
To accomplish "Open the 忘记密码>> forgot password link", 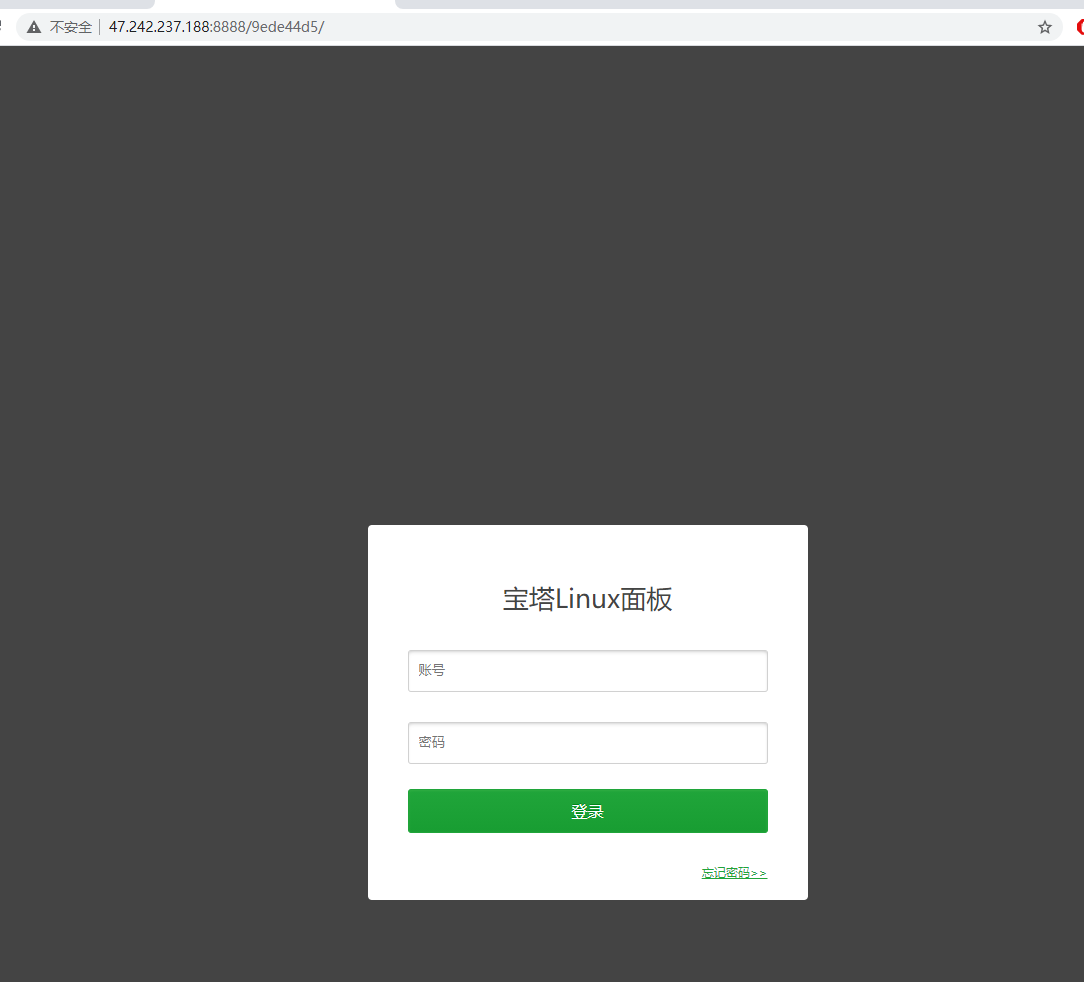I will tap(734, 873).
